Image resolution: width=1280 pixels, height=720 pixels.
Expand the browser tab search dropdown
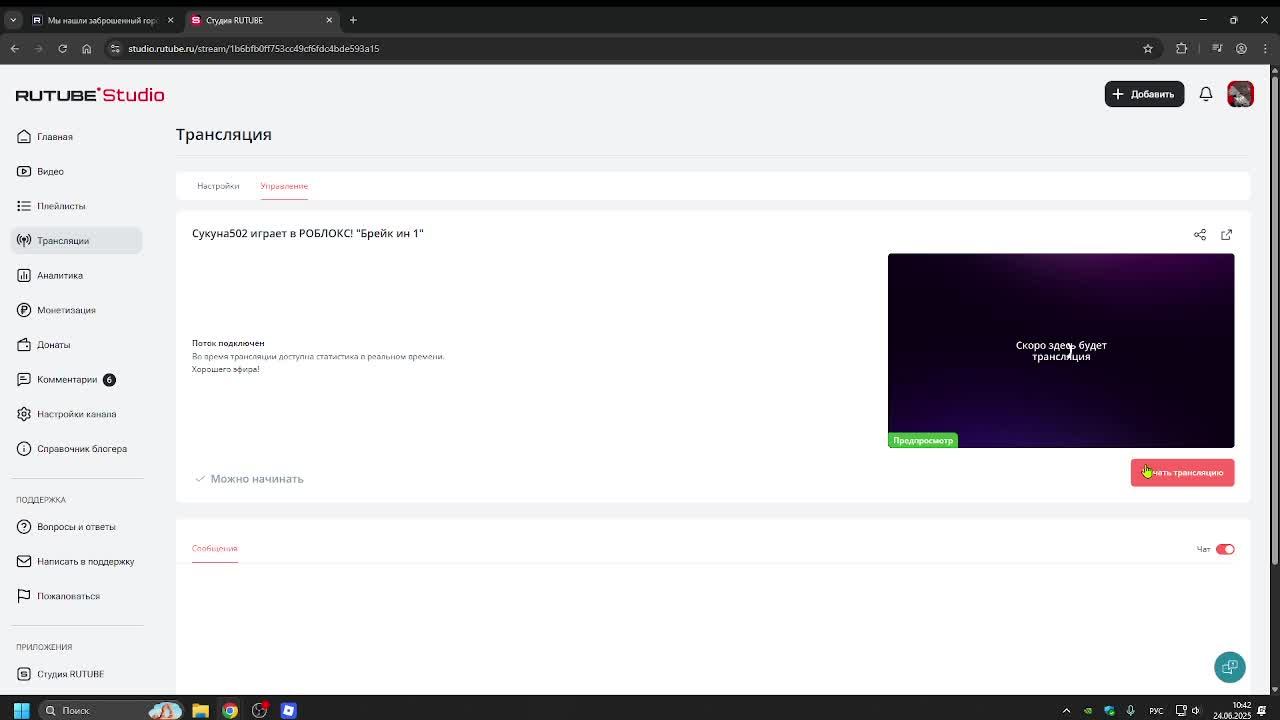pyautogui.click(x=13, y=20)
